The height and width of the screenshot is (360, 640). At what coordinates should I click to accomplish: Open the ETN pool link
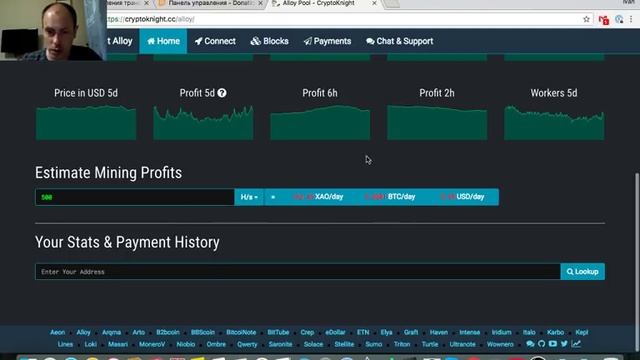363,332
